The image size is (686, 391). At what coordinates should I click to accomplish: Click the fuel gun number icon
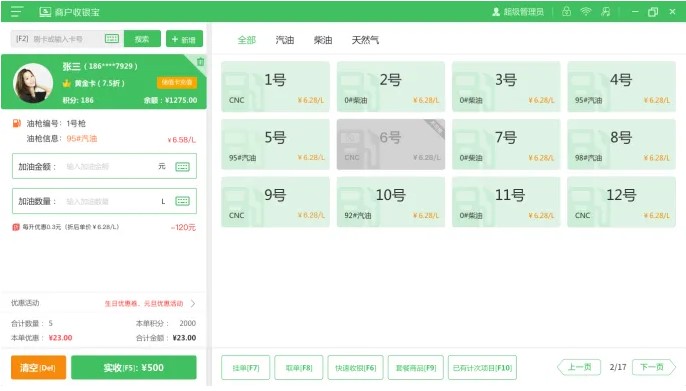[17, 123]
